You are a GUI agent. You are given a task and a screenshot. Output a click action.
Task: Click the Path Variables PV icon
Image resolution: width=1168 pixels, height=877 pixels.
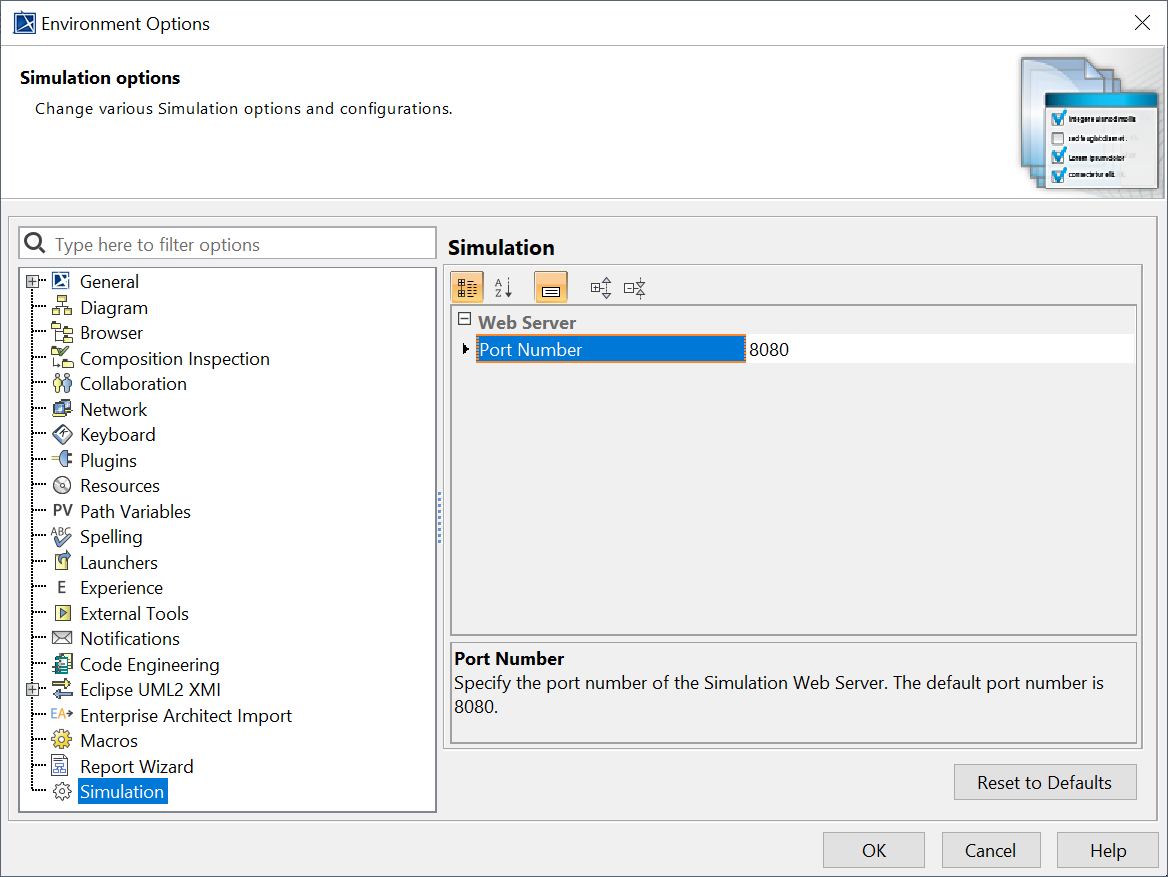coord(62,511)
